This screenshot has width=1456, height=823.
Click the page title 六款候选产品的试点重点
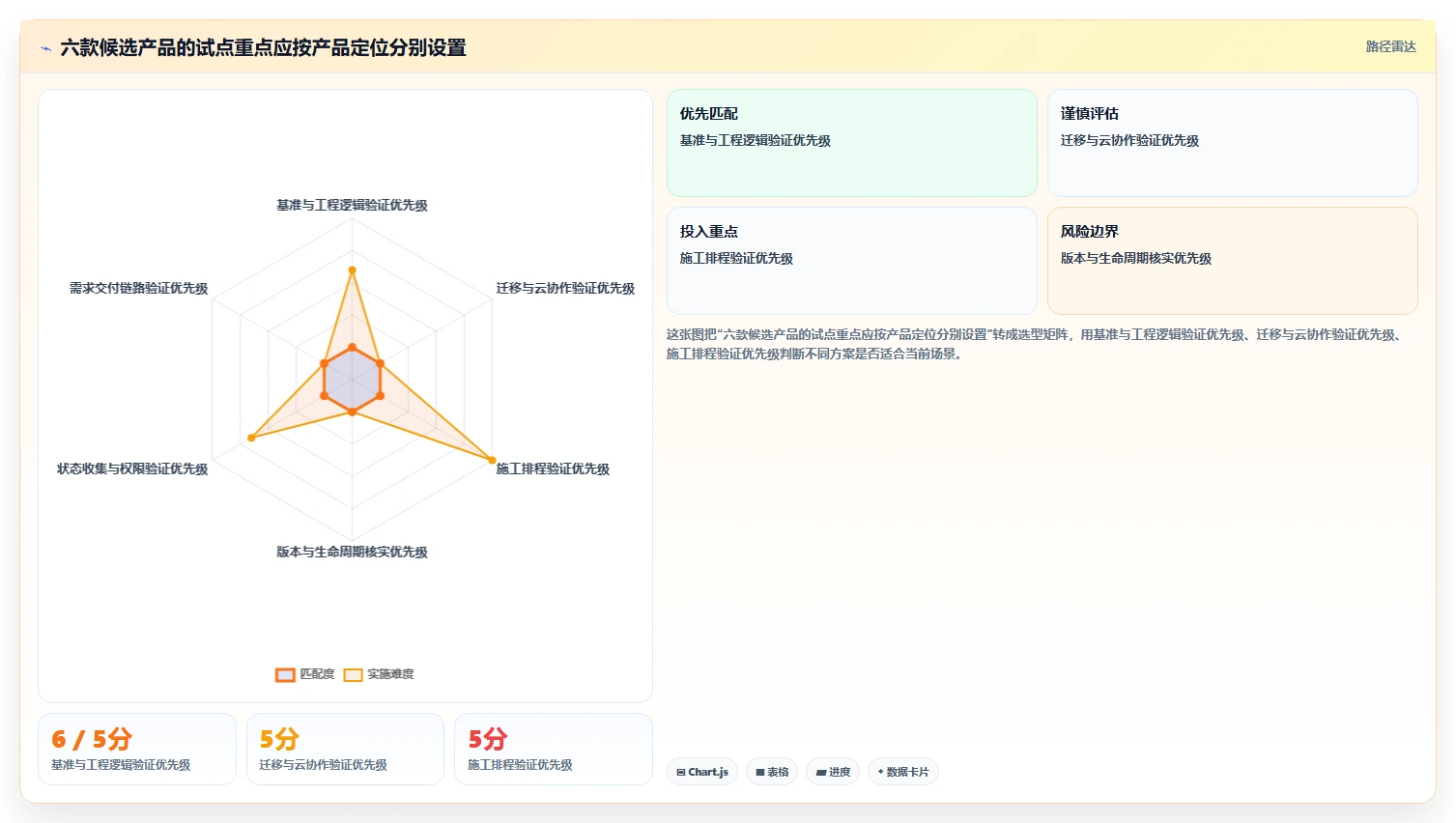(x=263, y=47)
